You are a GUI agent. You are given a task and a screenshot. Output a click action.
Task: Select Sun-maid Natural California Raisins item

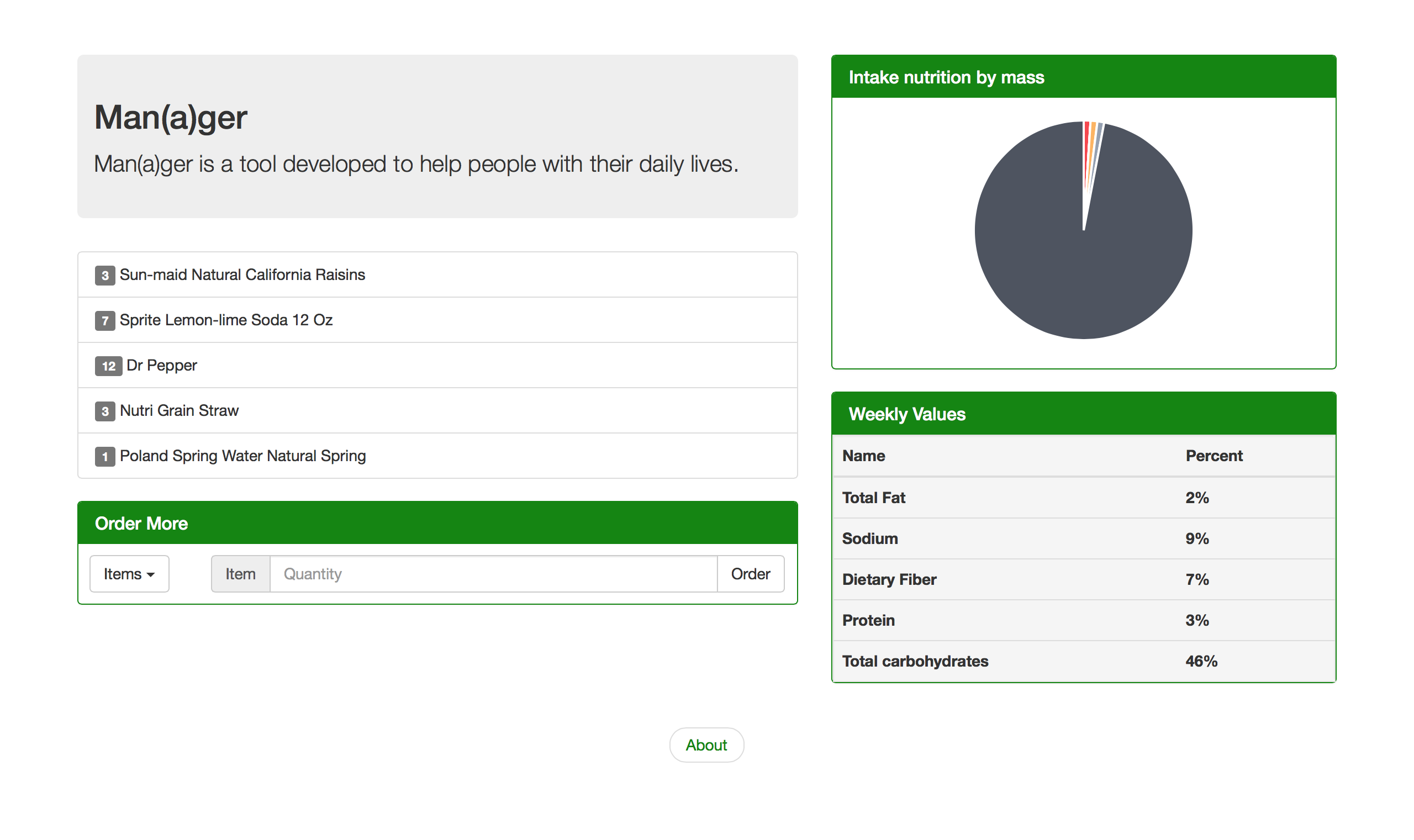242,274
